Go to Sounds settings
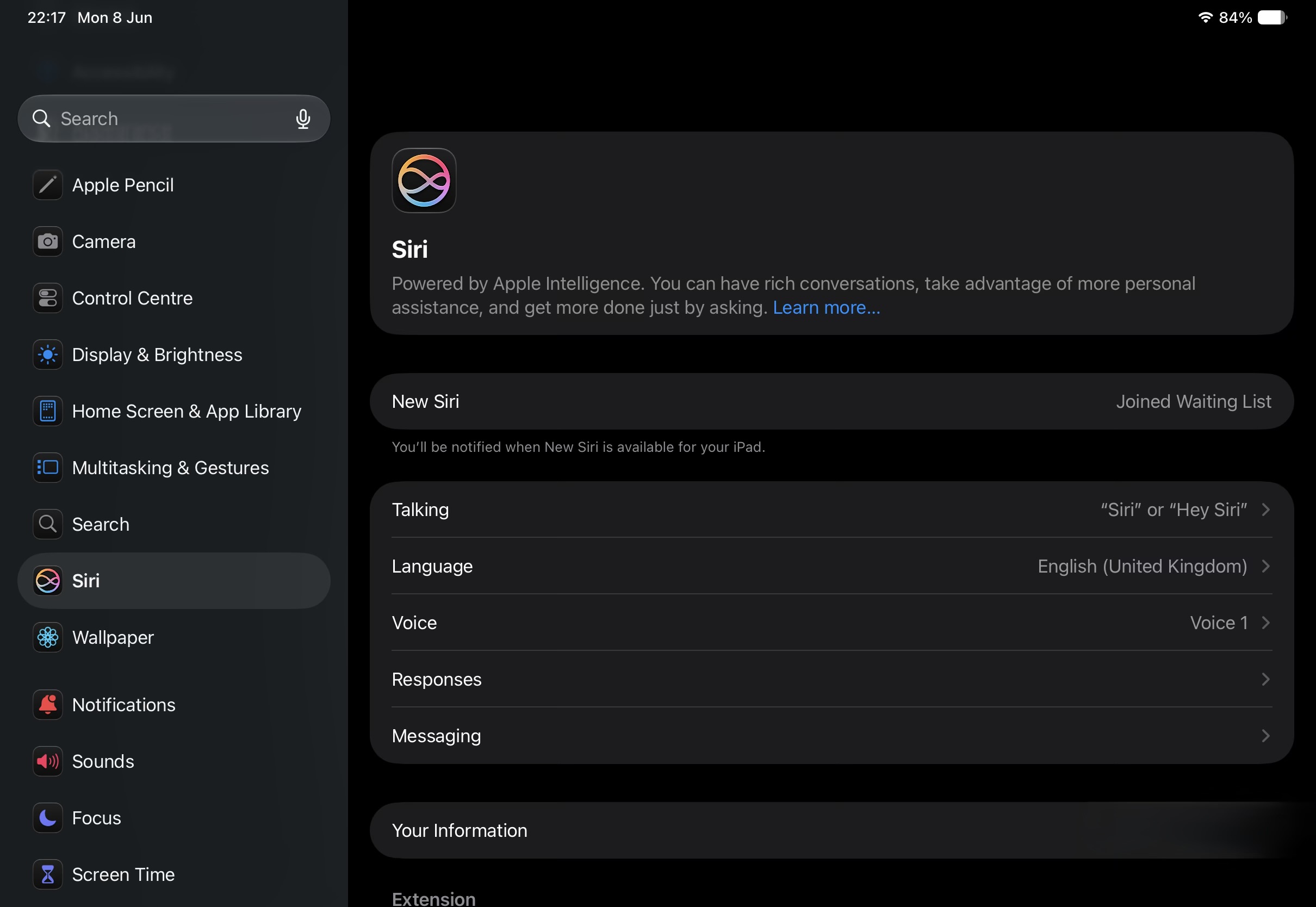 point(174,761)
